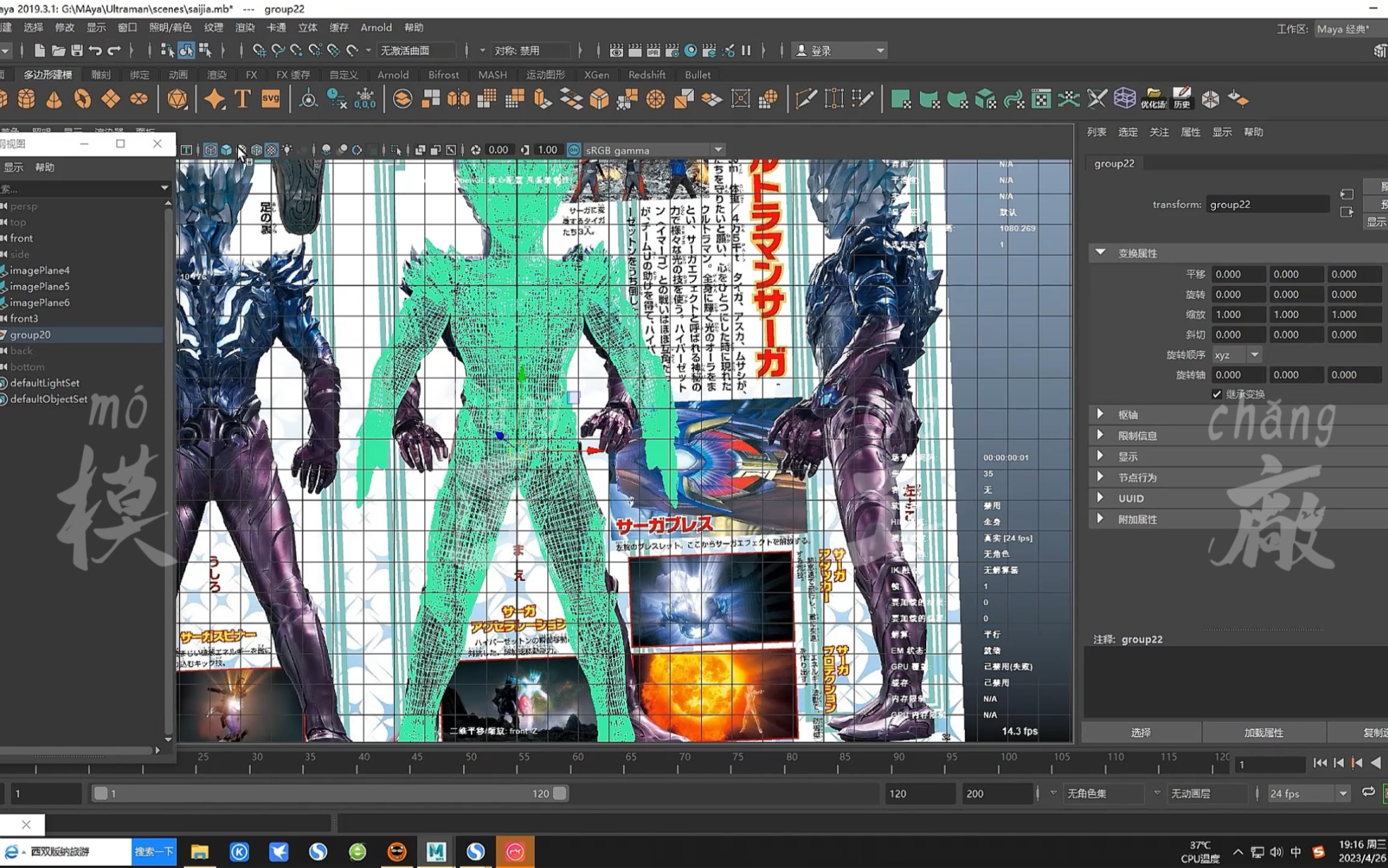Collapse the 变换属性 section

click(x=1100, y=253)
